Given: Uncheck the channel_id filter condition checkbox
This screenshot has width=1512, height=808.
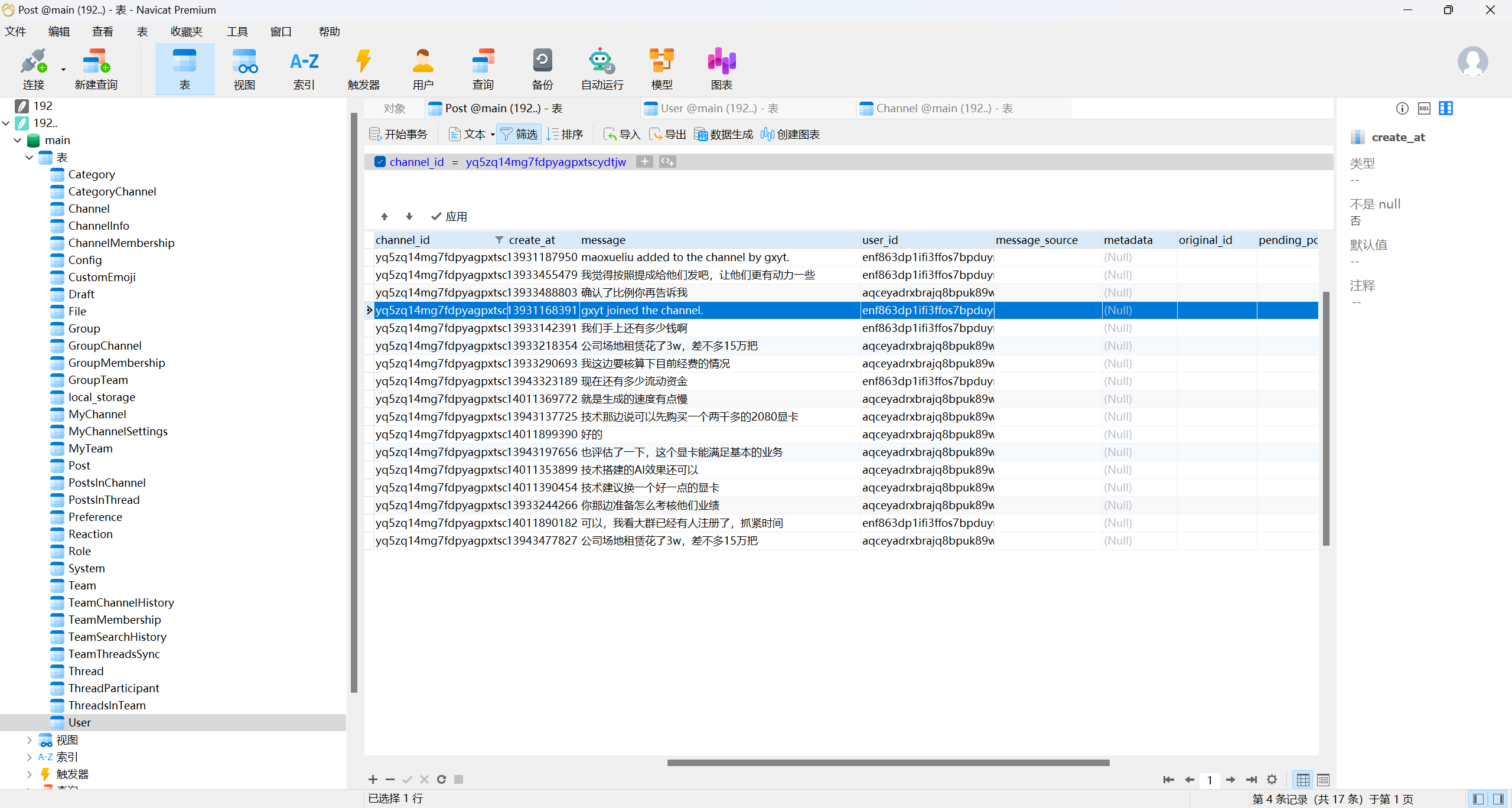Looking at the screenshot, I should click(380, 162).
